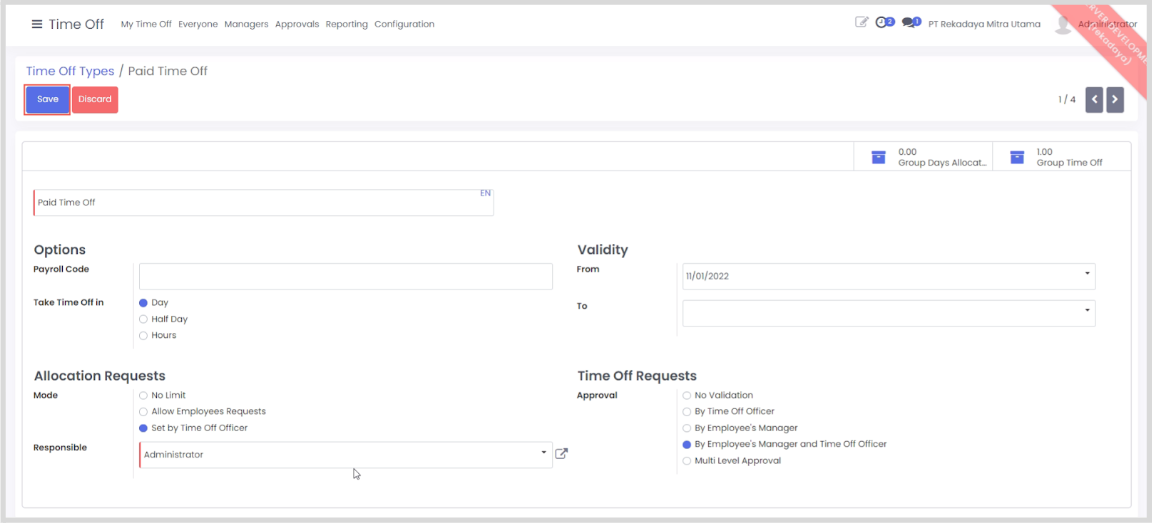This screenshot has width=1156, height=527.
Task: Save the time off type
Action: coord(48,99)
